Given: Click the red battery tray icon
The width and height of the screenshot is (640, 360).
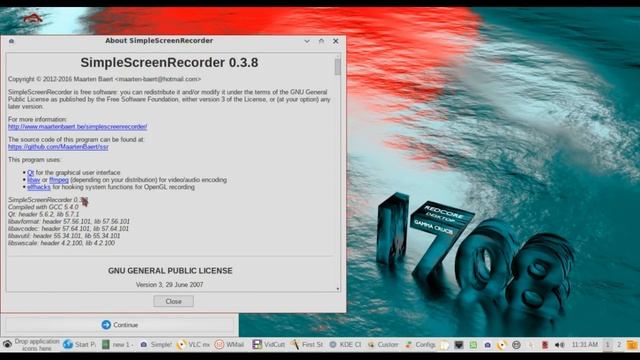Looking at the screenshot, I should [544, 345].
